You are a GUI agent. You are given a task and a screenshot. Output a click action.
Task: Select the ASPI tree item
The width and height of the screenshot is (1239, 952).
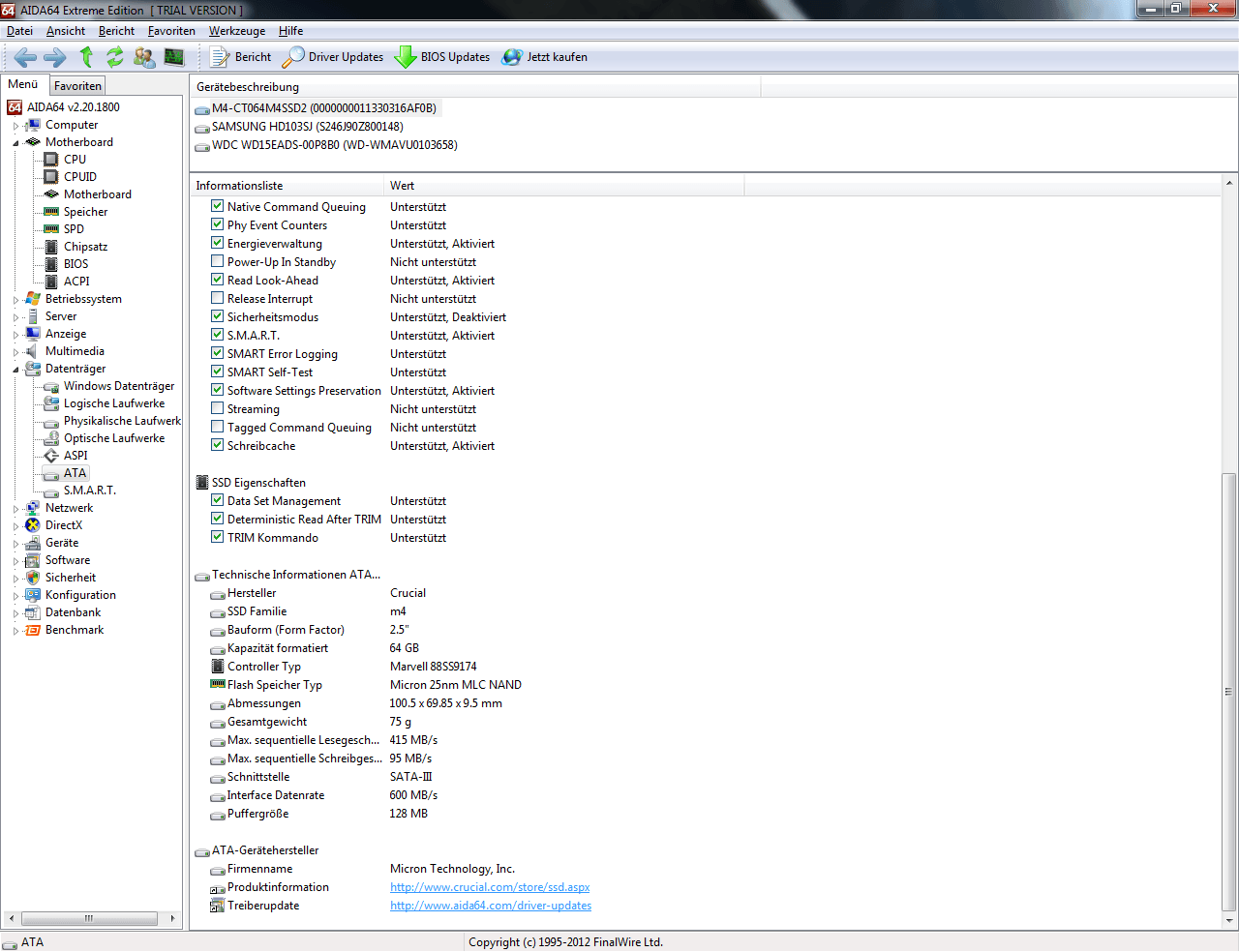pos(76,456)
